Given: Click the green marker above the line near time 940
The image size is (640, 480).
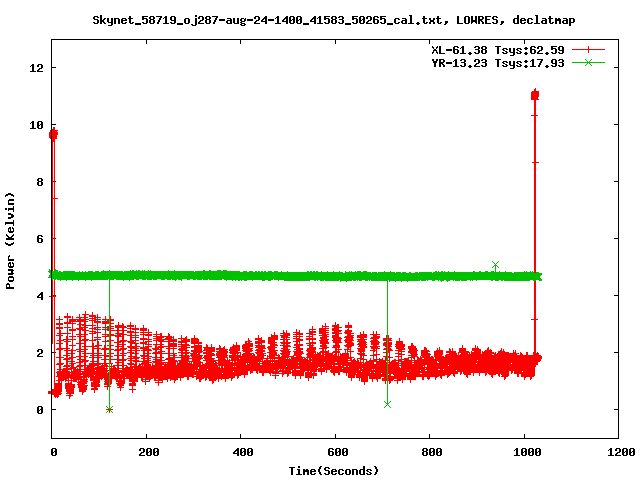Looking at the screenshot, I should coord(495,265).
